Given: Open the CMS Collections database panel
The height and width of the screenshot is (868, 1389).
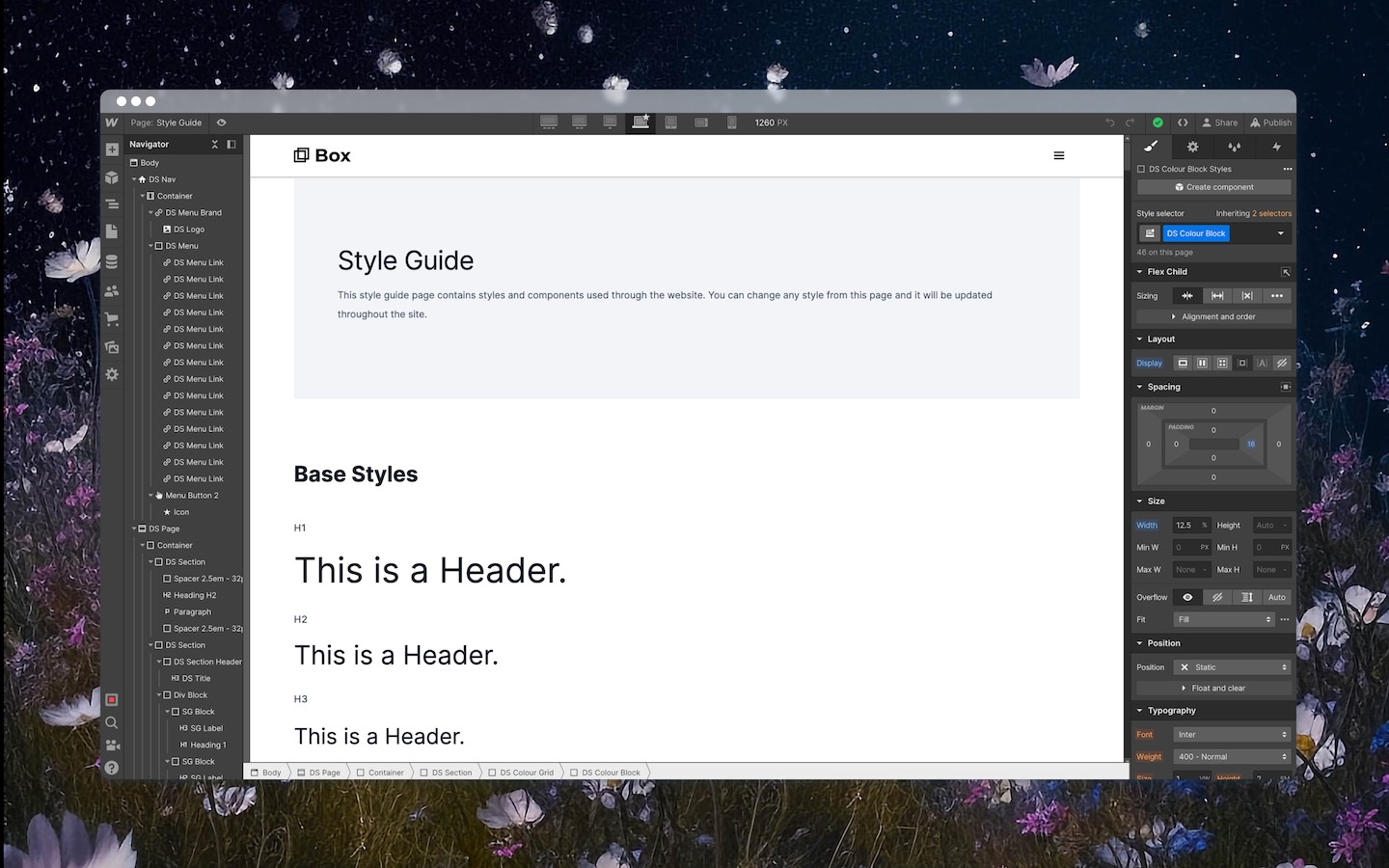Looking at the screenshot, I should click(112, 261).
